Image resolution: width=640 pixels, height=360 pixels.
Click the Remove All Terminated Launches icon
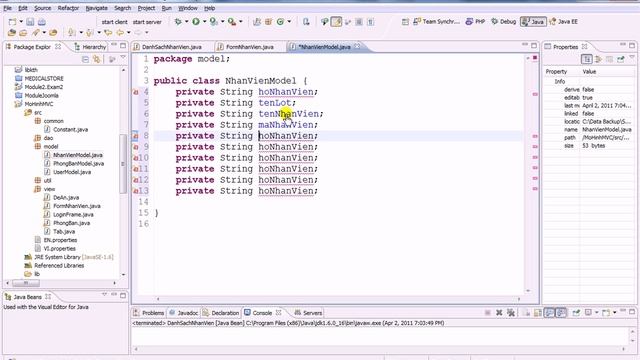click(x=511, y=313)
